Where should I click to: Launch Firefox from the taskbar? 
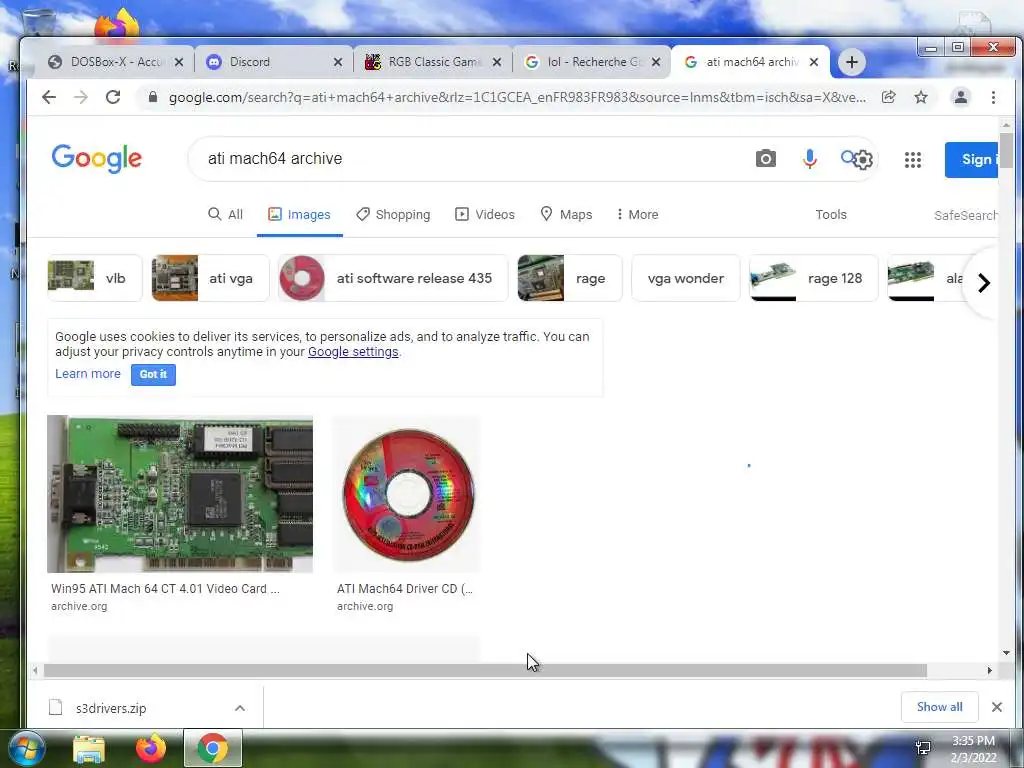pyautogui.click(x=151, y=748)
